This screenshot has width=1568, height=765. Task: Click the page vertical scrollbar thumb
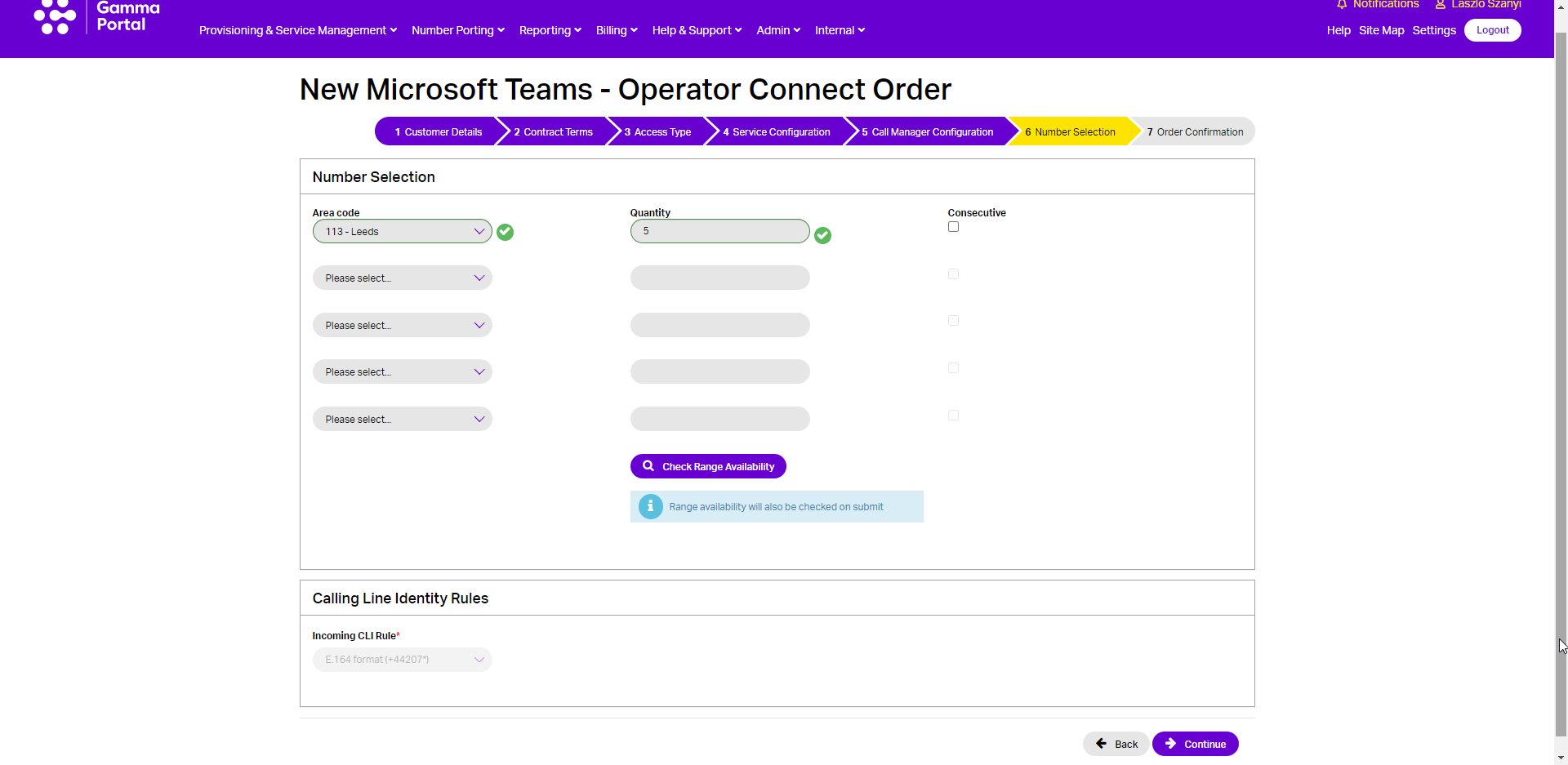(1561, 384)
